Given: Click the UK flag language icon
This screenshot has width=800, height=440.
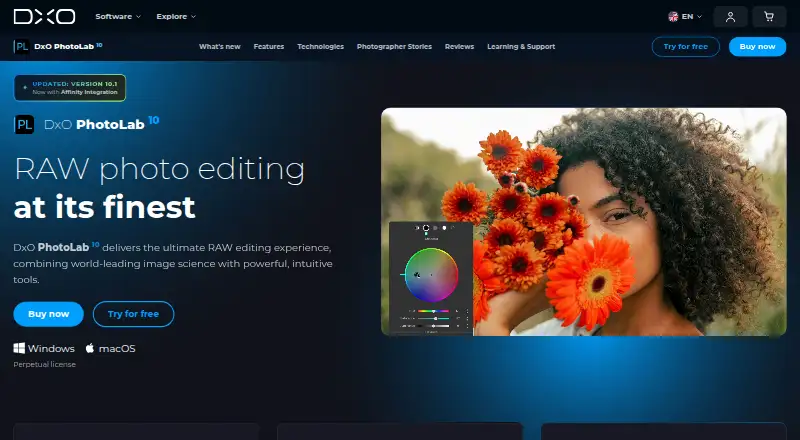Looking at the screenshot, I should (673, 16).
